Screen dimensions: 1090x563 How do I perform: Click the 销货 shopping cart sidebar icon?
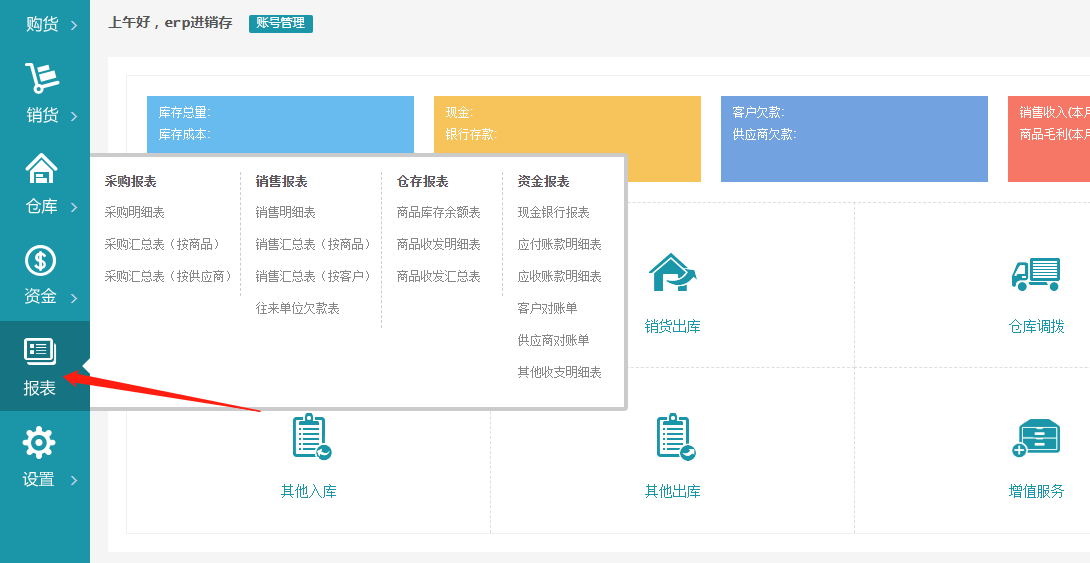[x=41, y=78]
